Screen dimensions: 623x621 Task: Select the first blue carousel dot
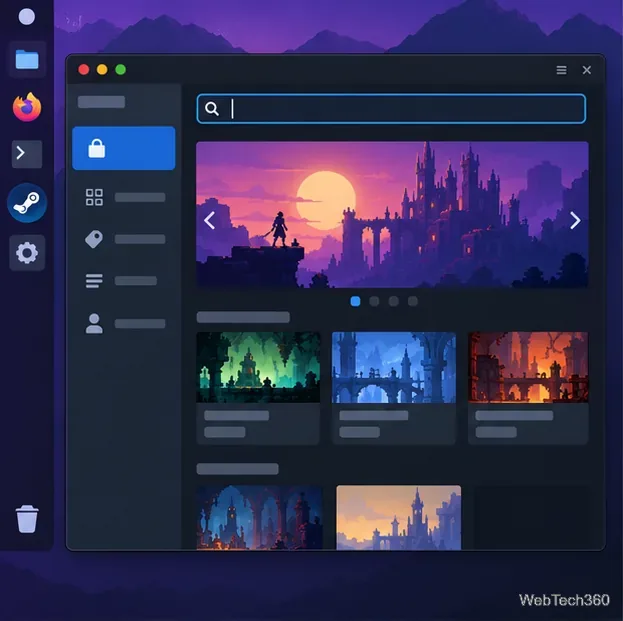[355, 301]
